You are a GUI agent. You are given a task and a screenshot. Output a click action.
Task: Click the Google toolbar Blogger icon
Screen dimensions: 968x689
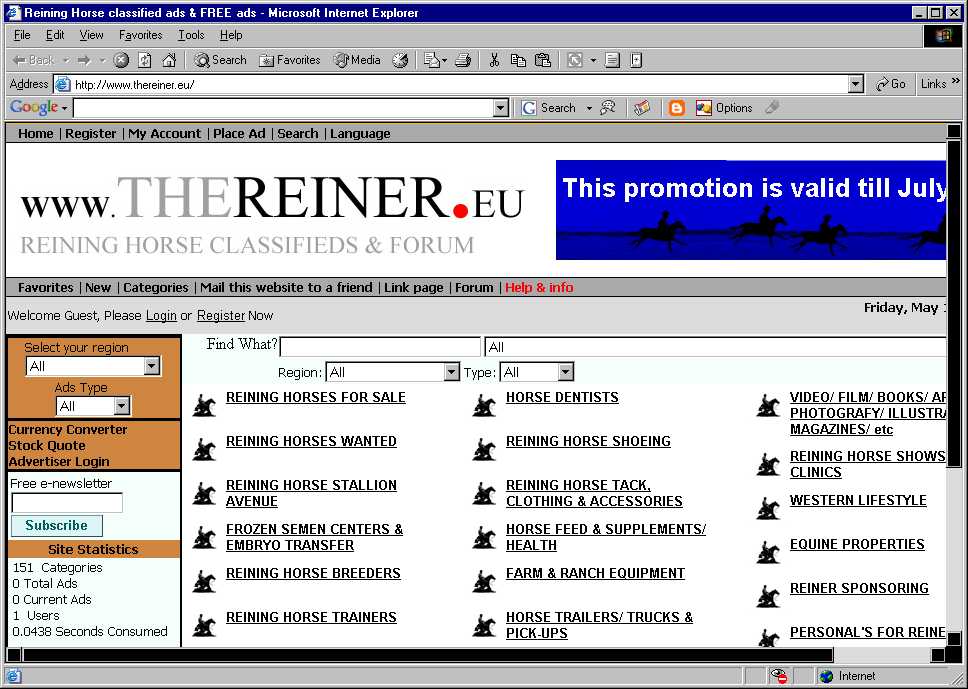pyautogui.click(x=677, y=108)
